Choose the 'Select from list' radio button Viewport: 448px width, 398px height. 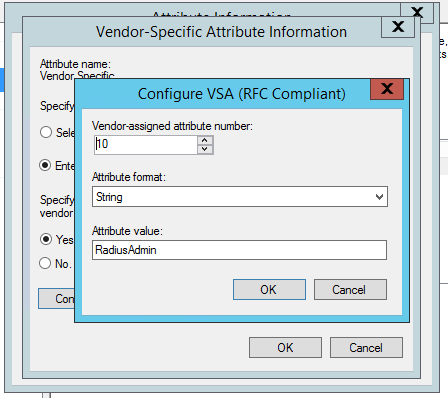coord(46,132)
